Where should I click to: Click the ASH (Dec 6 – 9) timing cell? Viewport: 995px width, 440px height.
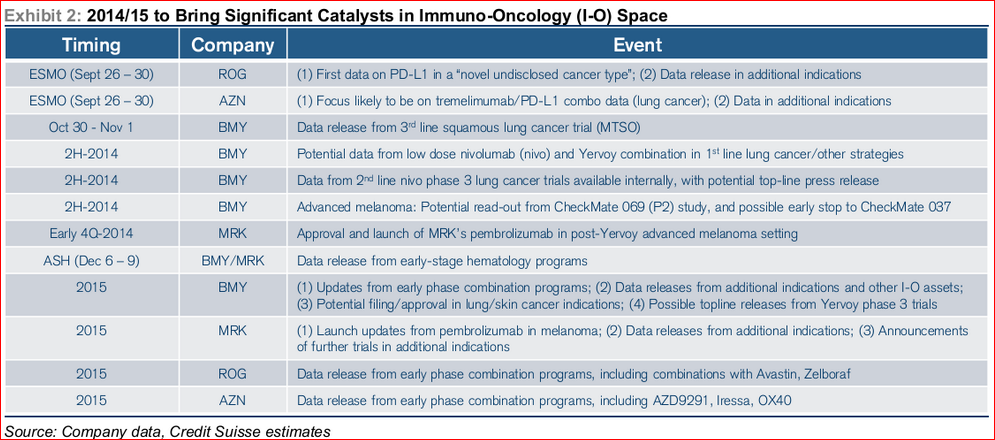92,260
